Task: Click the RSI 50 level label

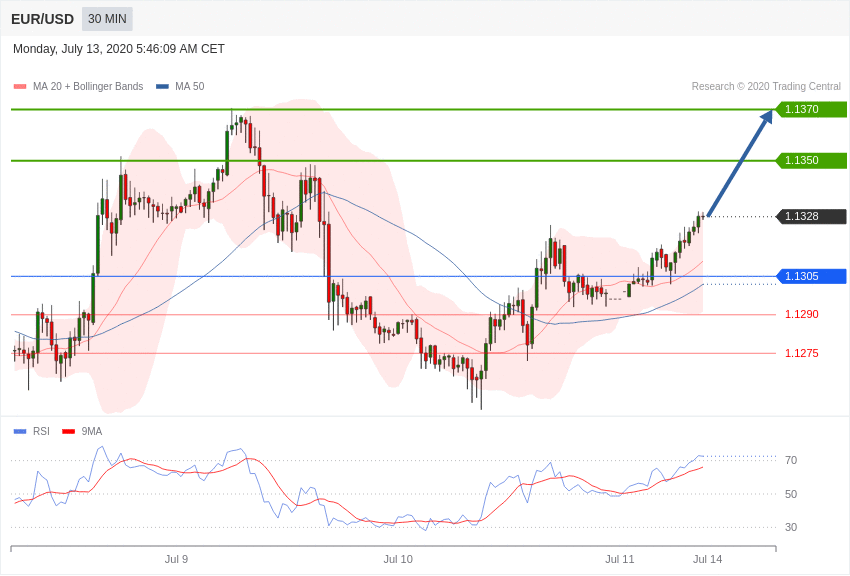Action: click(x=791, y=494)
